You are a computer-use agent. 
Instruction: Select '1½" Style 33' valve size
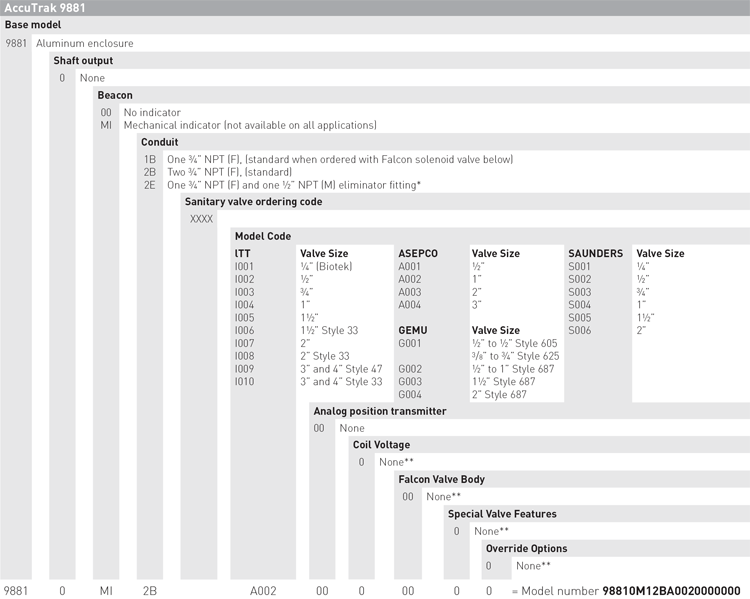[x=329, y=331]
